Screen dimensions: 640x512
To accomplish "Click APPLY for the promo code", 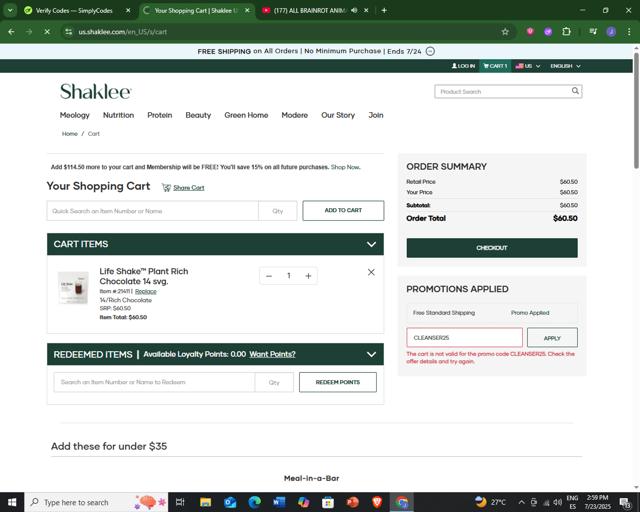I will pyautogui.click(x=552, y=338).
